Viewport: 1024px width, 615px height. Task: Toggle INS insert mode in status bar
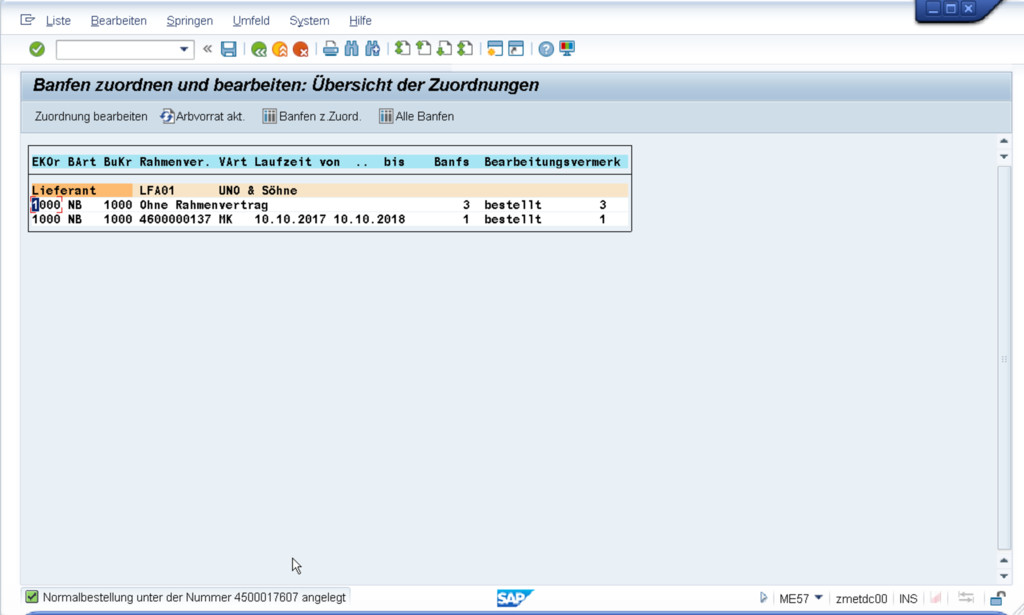(x=908, y=598)
